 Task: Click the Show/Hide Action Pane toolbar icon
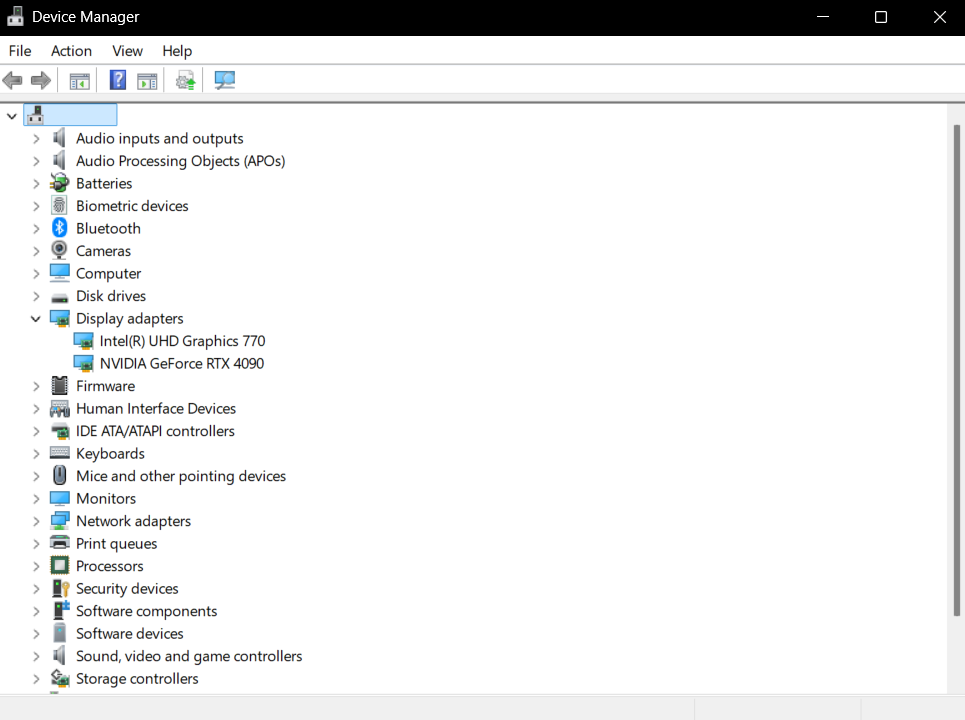147,81
